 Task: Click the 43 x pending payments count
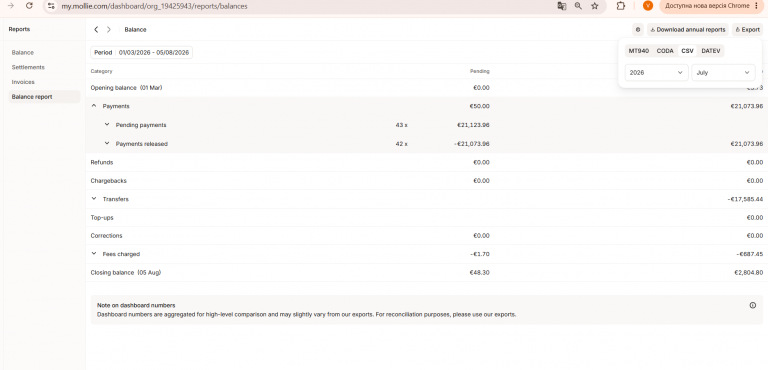[x=402, y=125]
